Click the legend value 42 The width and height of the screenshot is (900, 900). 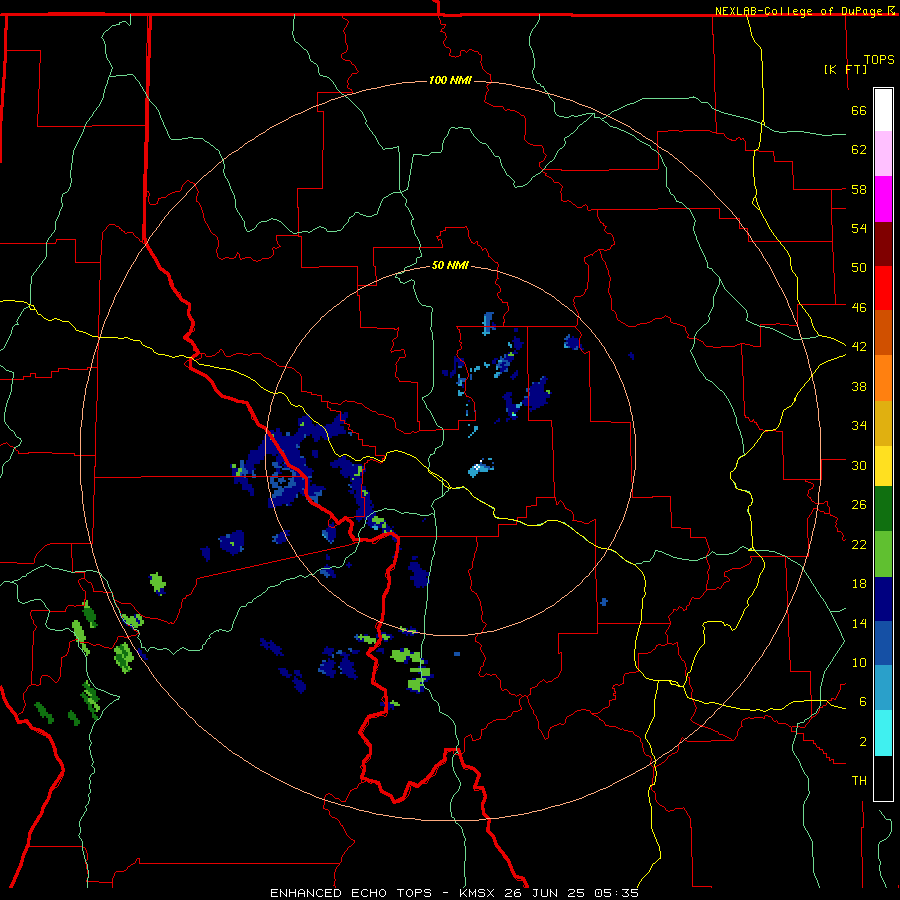[859, 347]
